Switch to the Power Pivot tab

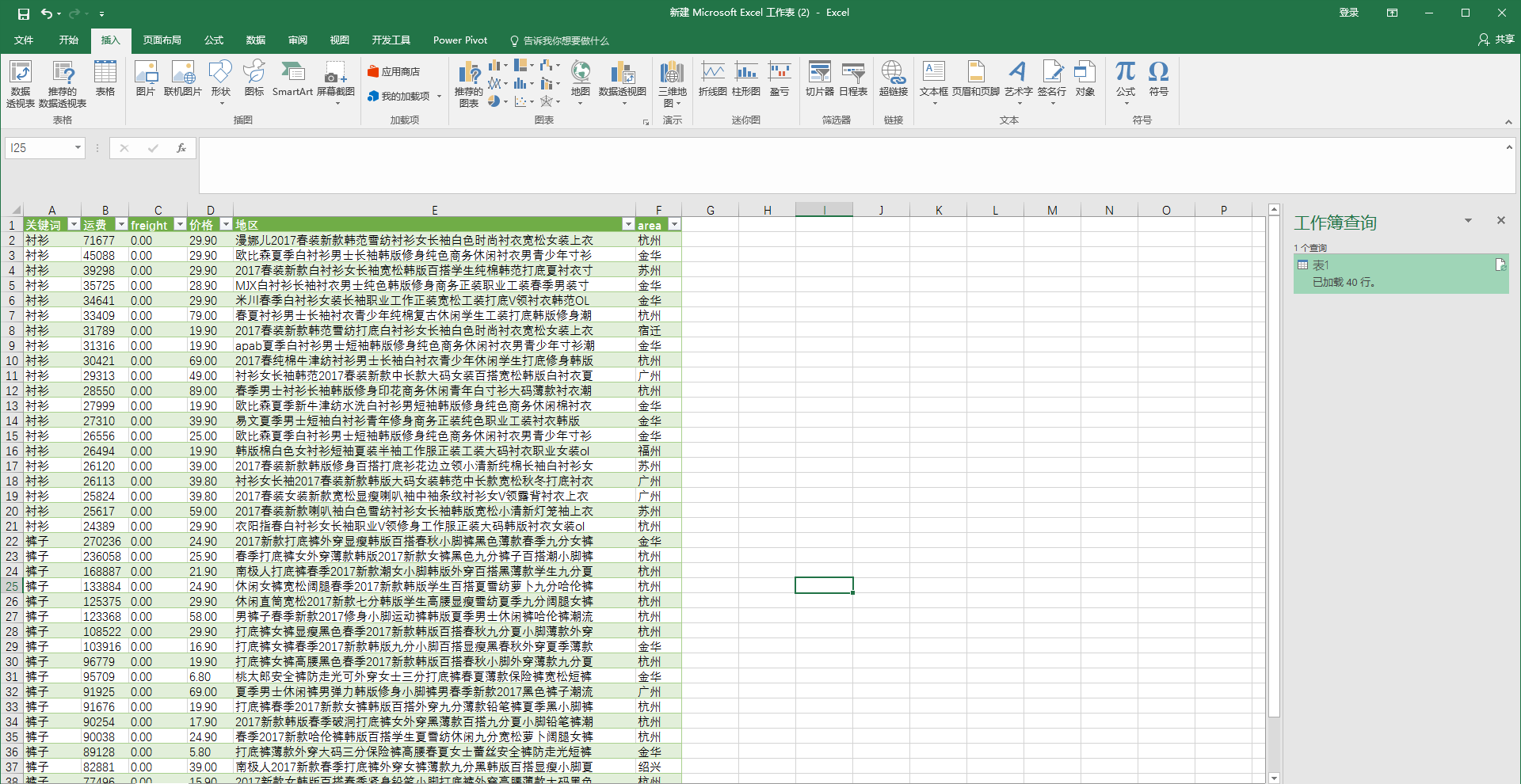460,40
